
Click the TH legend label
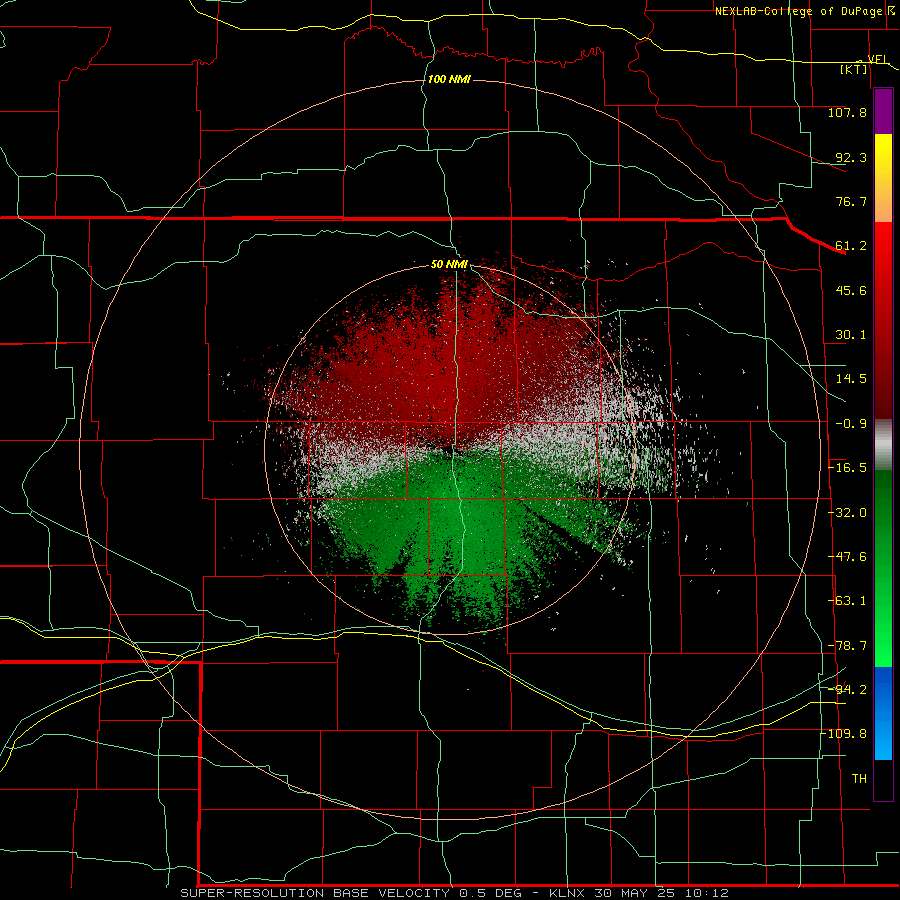859,779
